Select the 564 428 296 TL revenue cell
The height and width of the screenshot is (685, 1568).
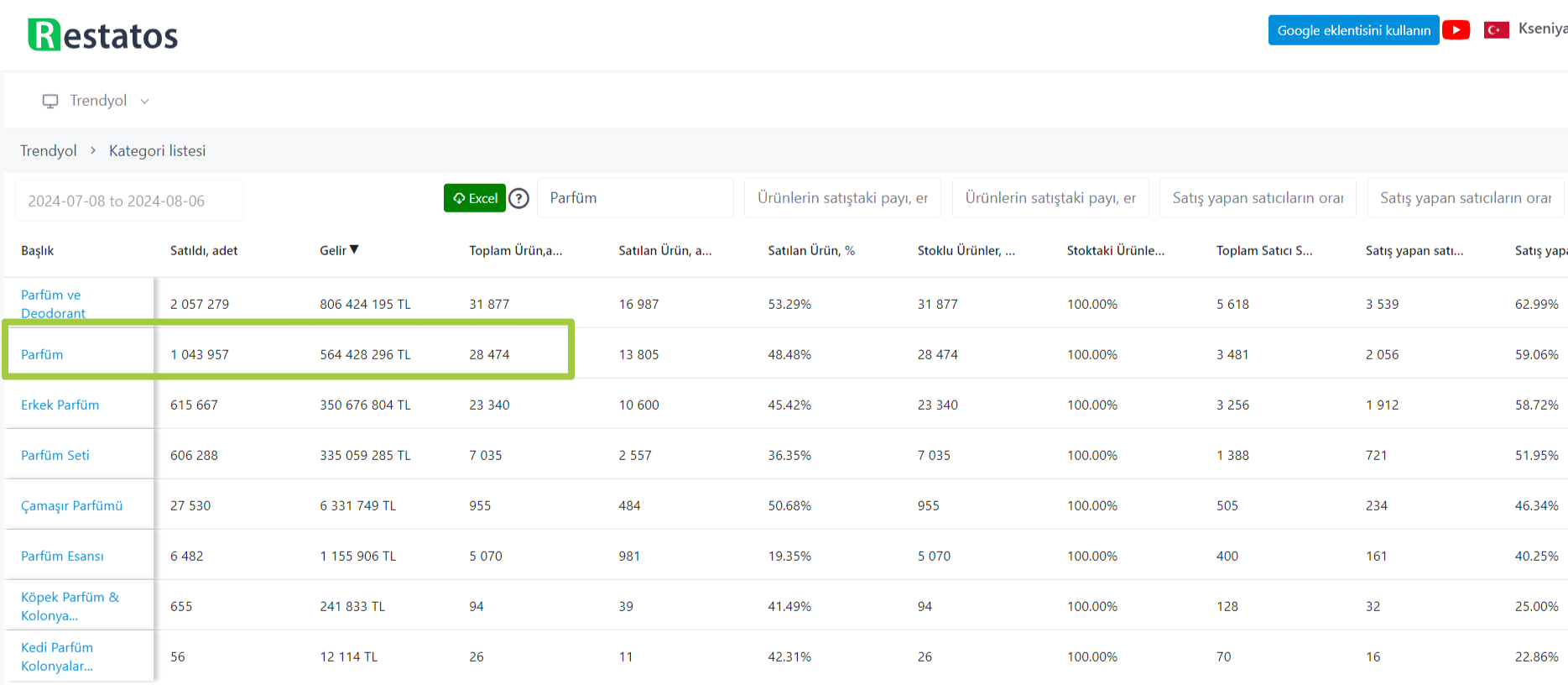click(x=365, y=354)
